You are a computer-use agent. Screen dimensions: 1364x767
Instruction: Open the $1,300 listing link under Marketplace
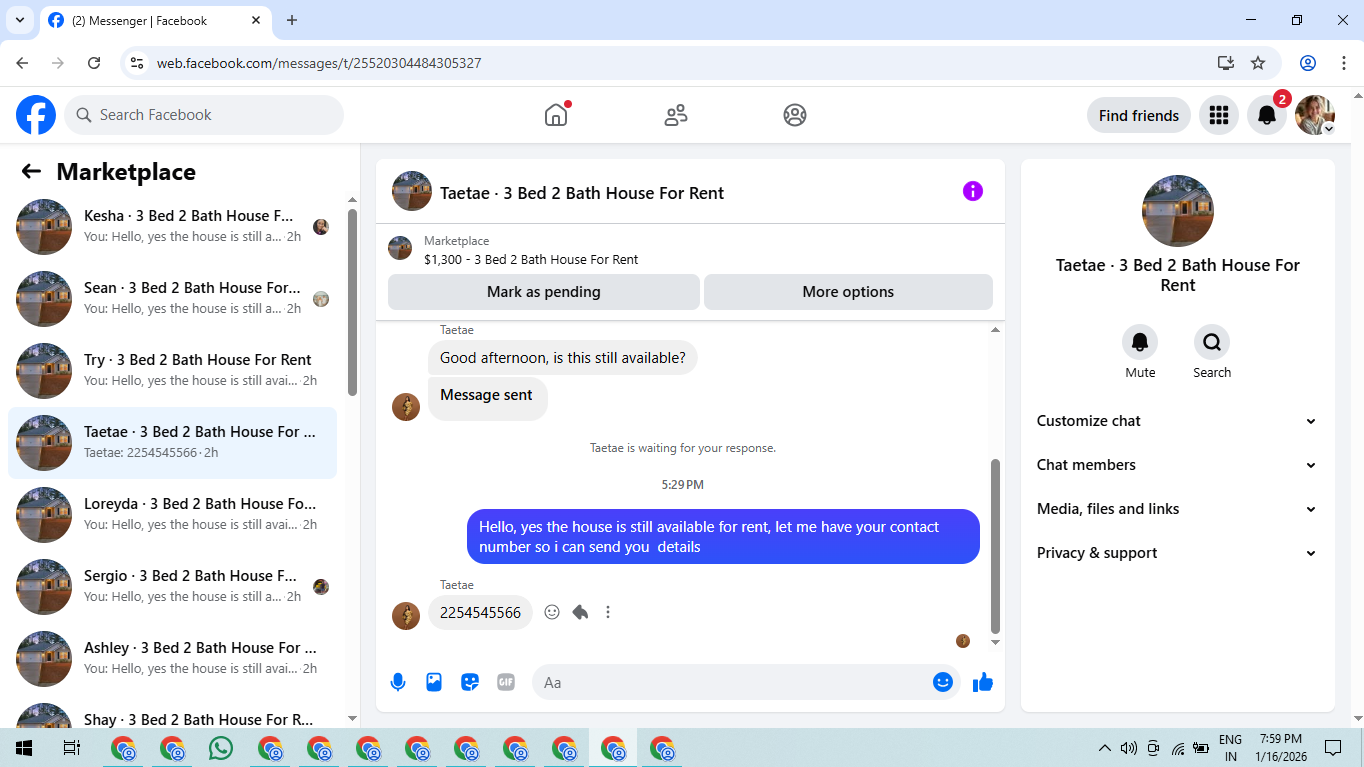tap(531, 259)
